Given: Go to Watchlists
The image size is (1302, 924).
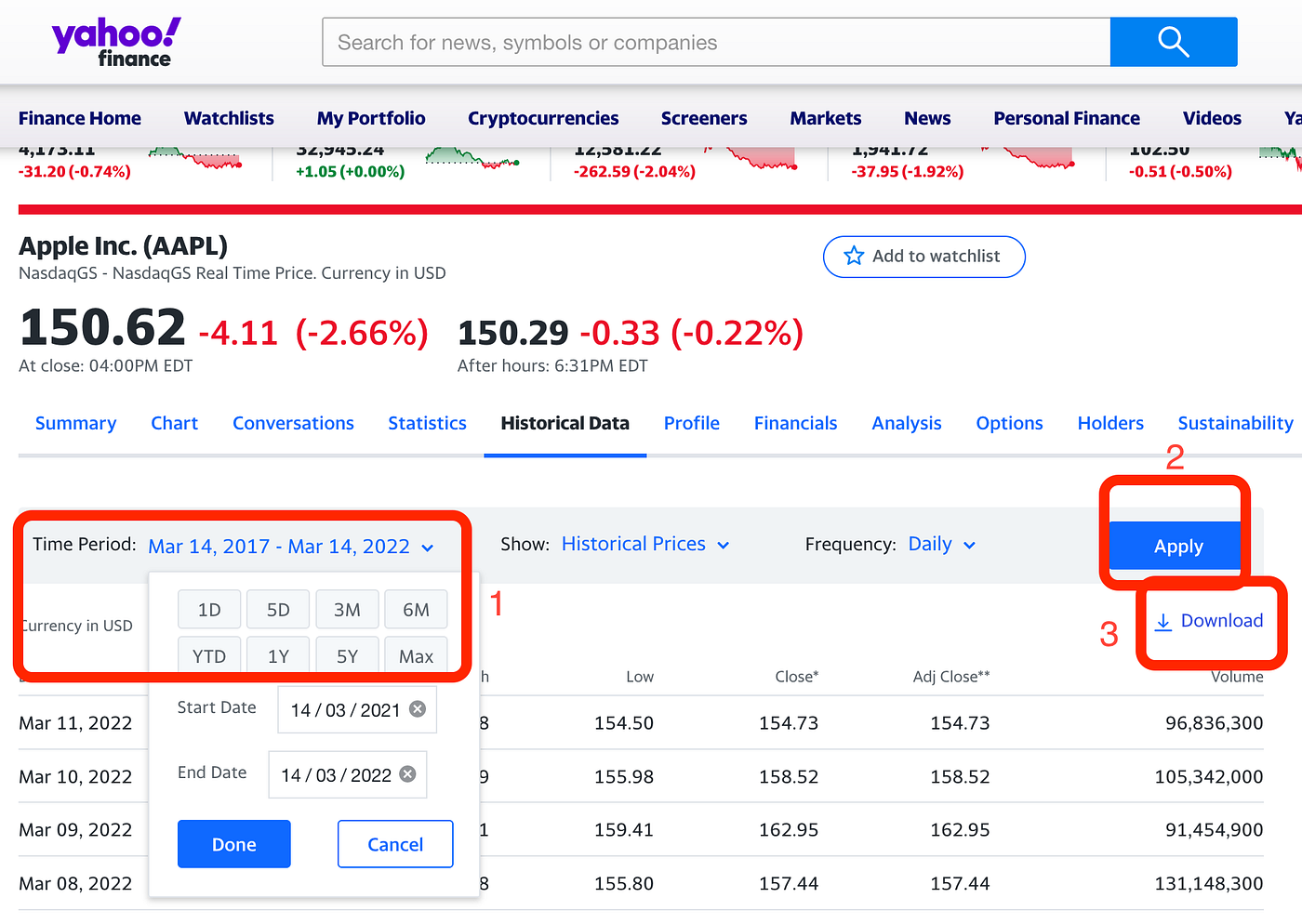Looking at the screenshot, I should coord(229,118).
